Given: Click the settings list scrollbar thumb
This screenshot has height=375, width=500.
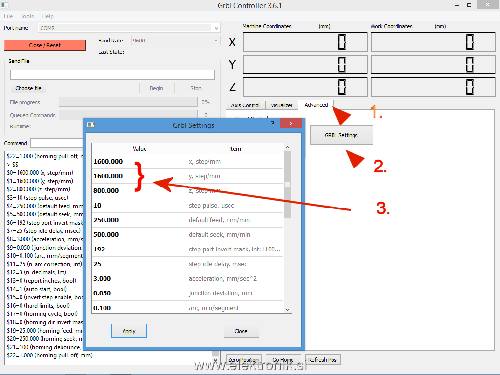Looking at the screenshot, I should (287, 184).
